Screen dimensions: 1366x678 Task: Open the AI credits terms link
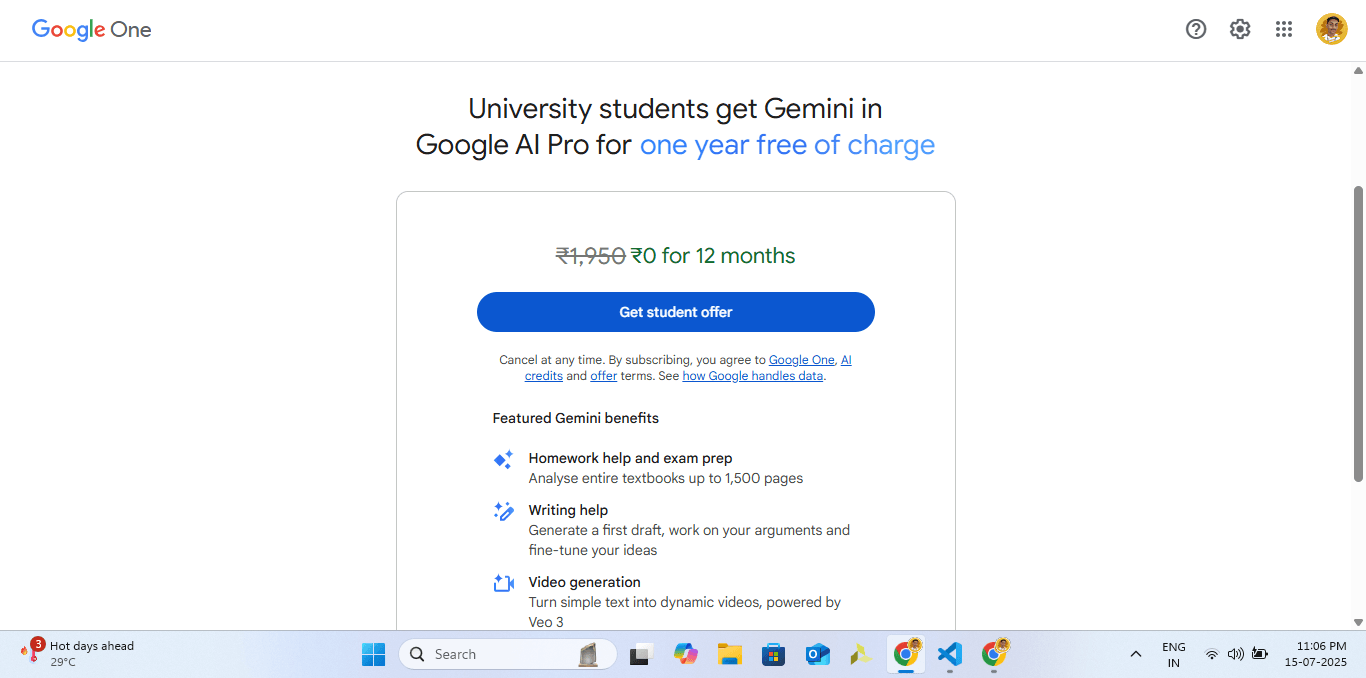(x=688, y=368)
